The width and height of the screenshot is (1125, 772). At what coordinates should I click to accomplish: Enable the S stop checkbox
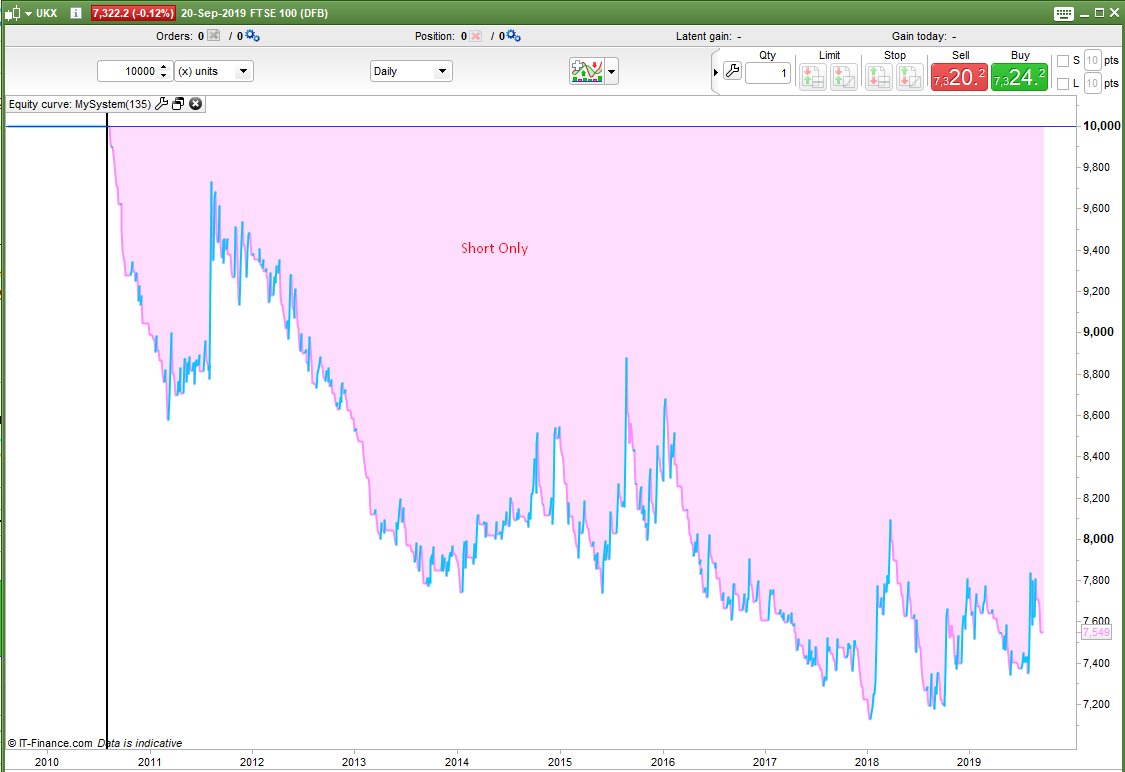tap(1063, 61)
